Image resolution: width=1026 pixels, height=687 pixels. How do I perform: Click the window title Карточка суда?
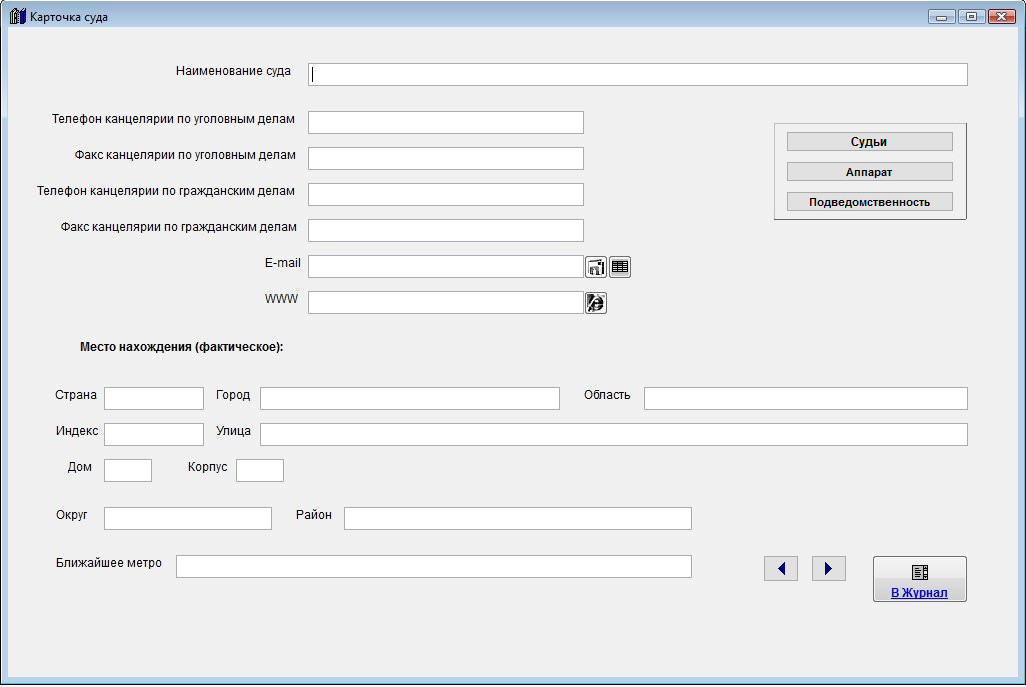pos(69,17)
